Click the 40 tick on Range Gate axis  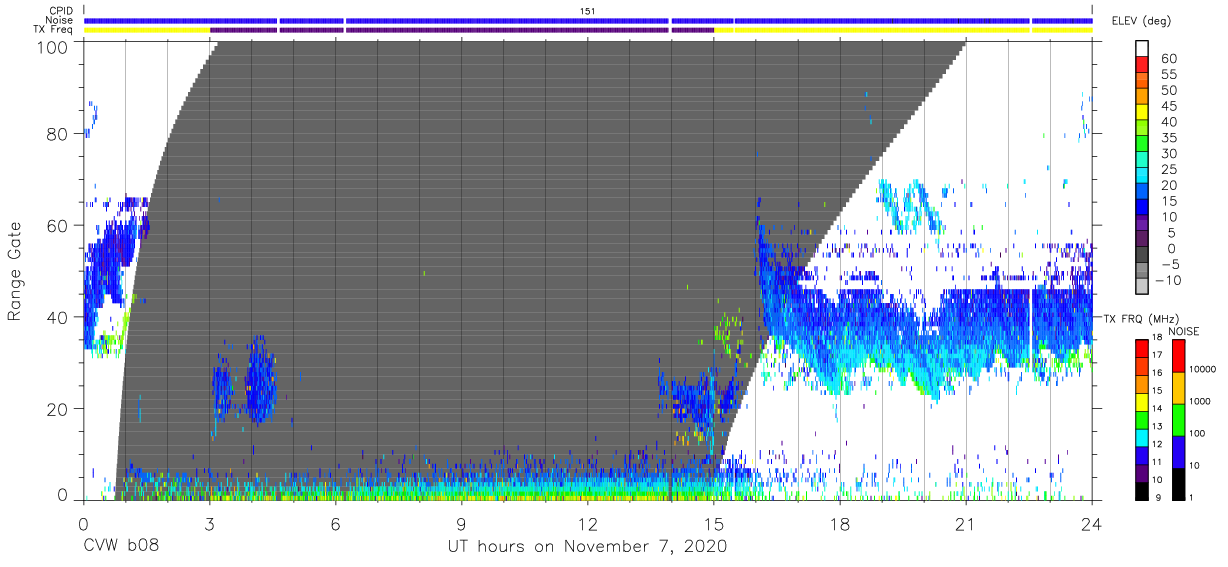click(58, 318)
